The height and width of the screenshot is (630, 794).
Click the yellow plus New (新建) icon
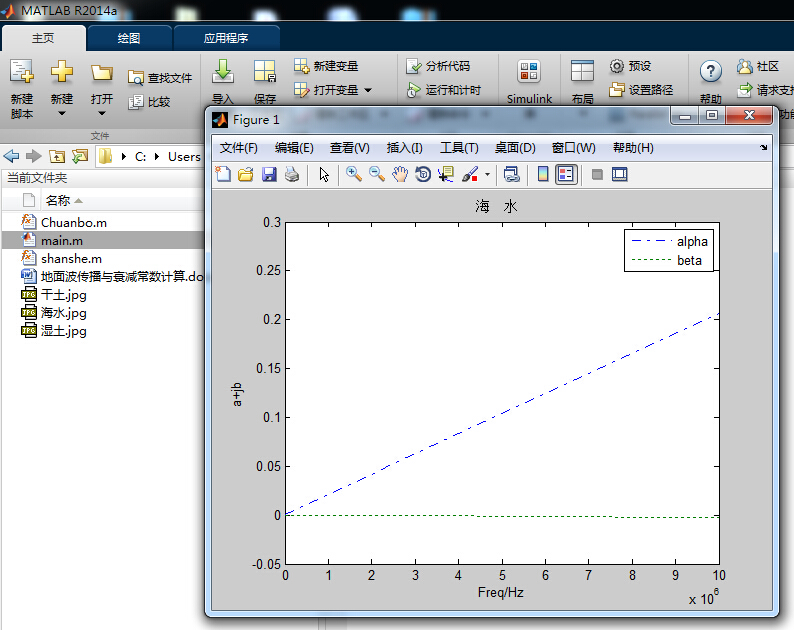pos(62,71)
